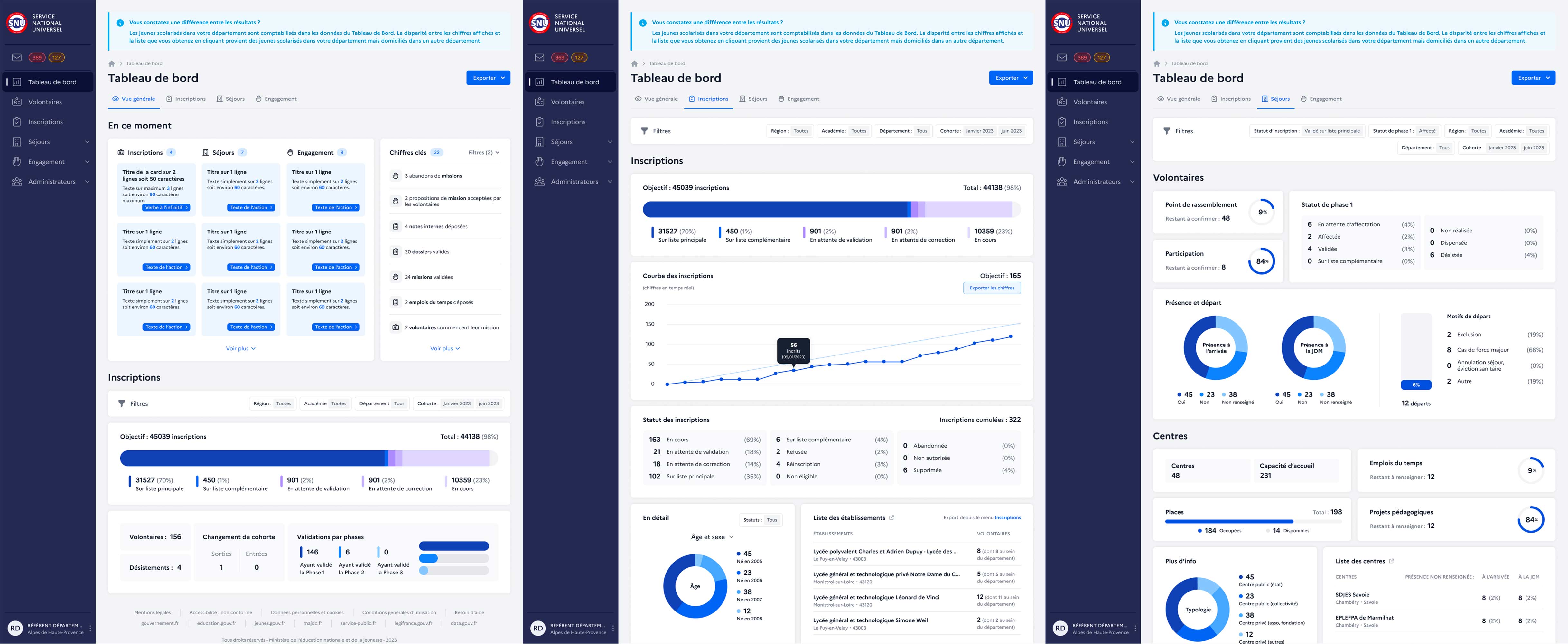Open three-dot menu beside Référent on Inscriptions screen
Image resolution: width=1568 pixels, height=644 pixels.
pyautogui.click(x=613, y=628)
